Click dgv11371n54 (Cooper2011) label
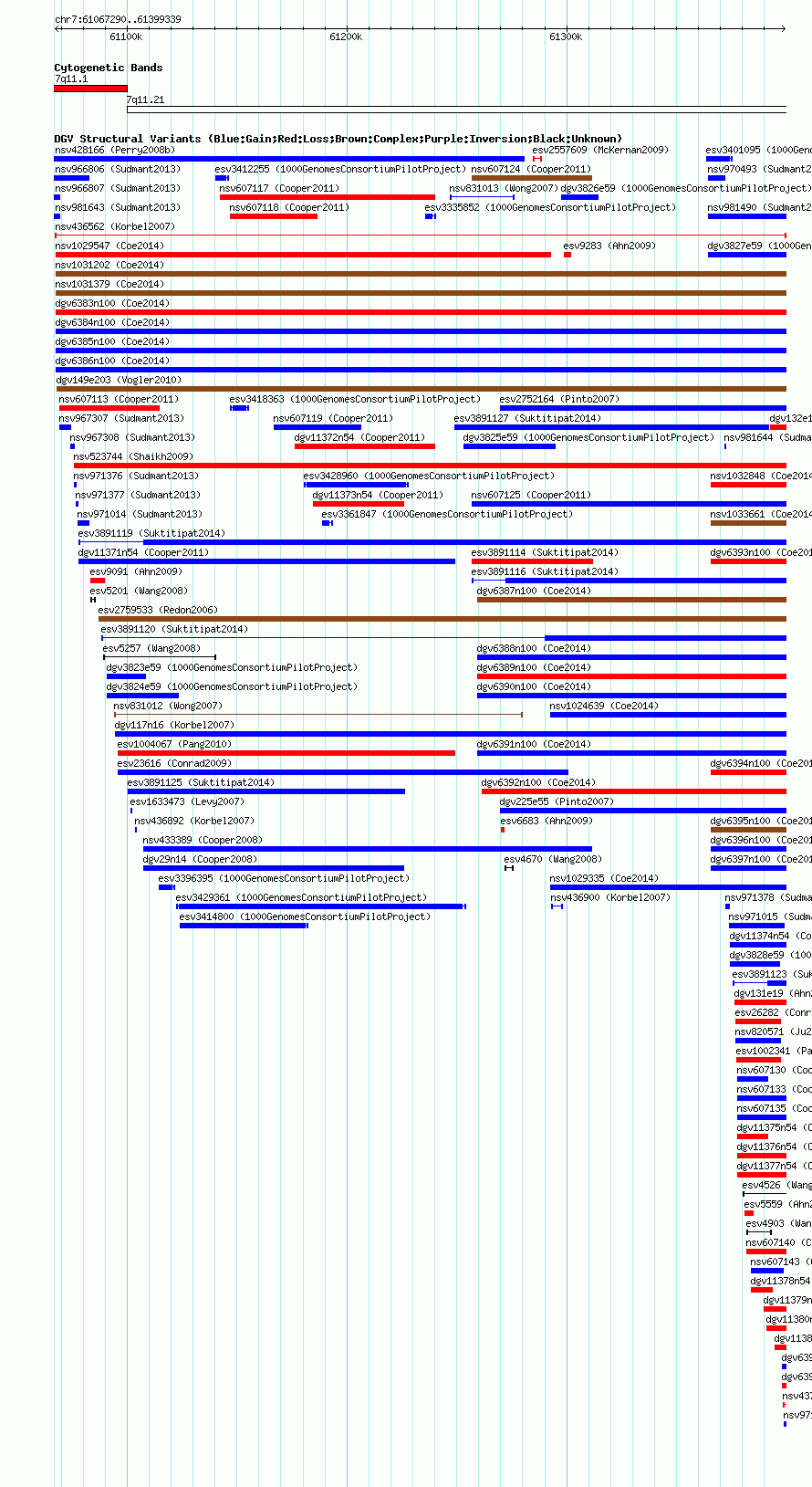Viewport: 812px width, 1487px height. (x=143, y=552)
